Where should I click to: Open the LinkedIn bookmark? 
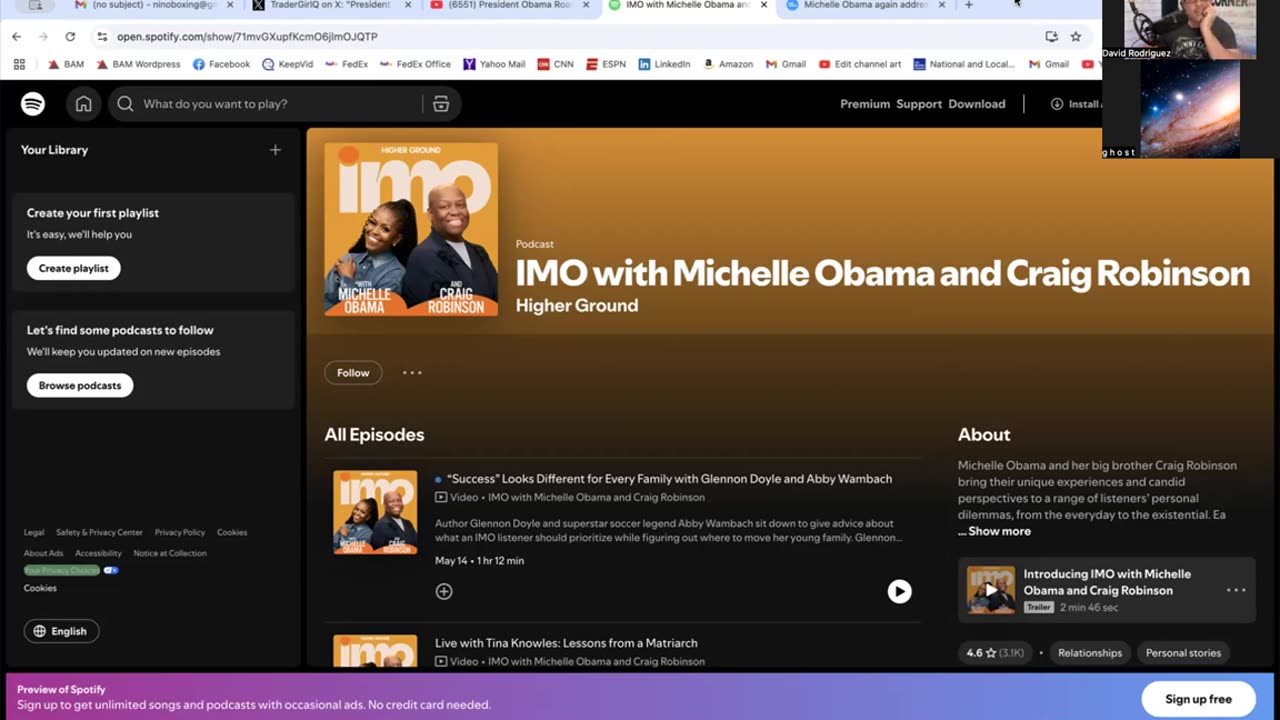664,64
